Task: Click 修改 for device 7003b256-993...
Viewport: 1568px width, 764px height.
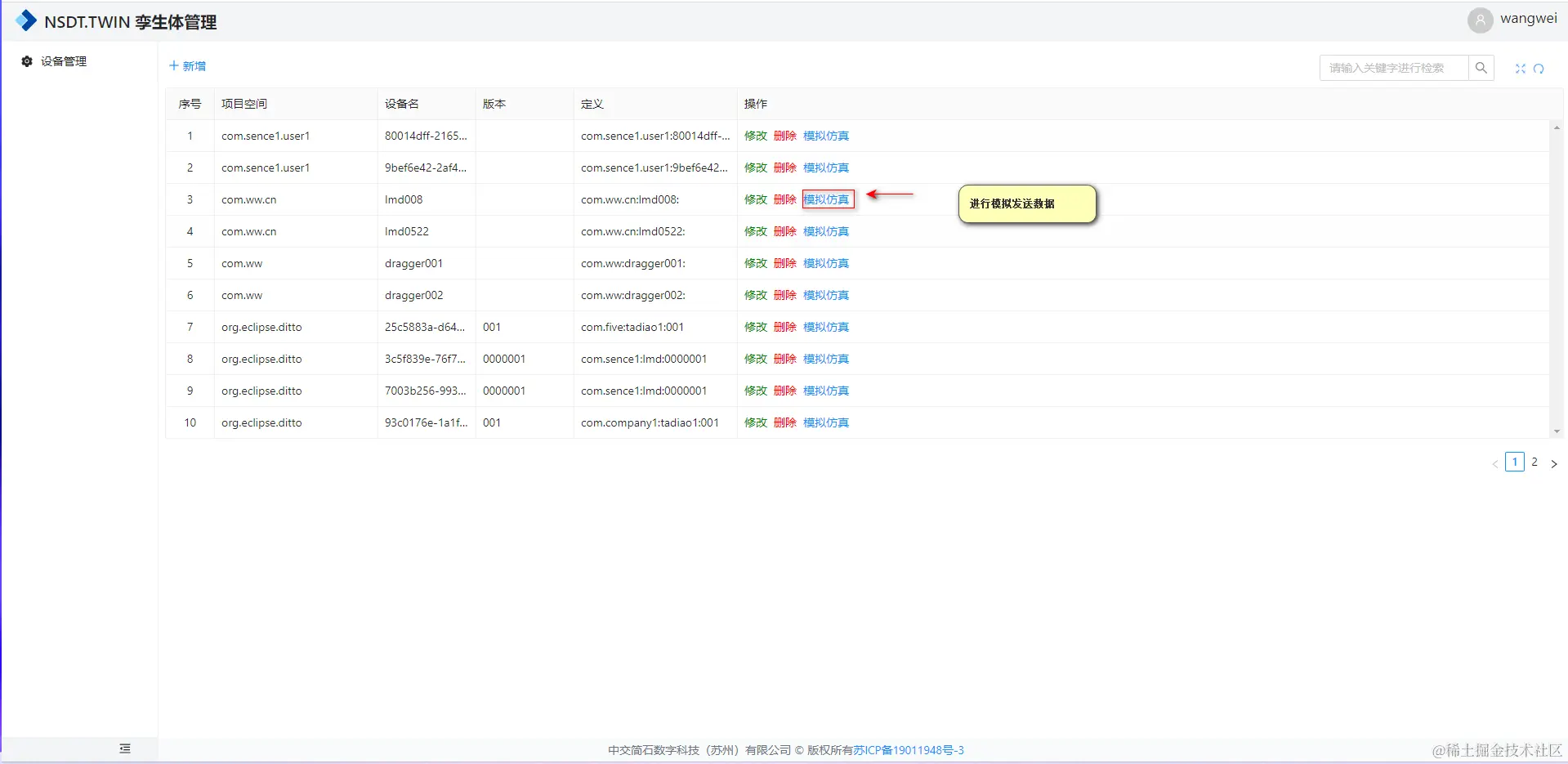Action: click(756, 391)
